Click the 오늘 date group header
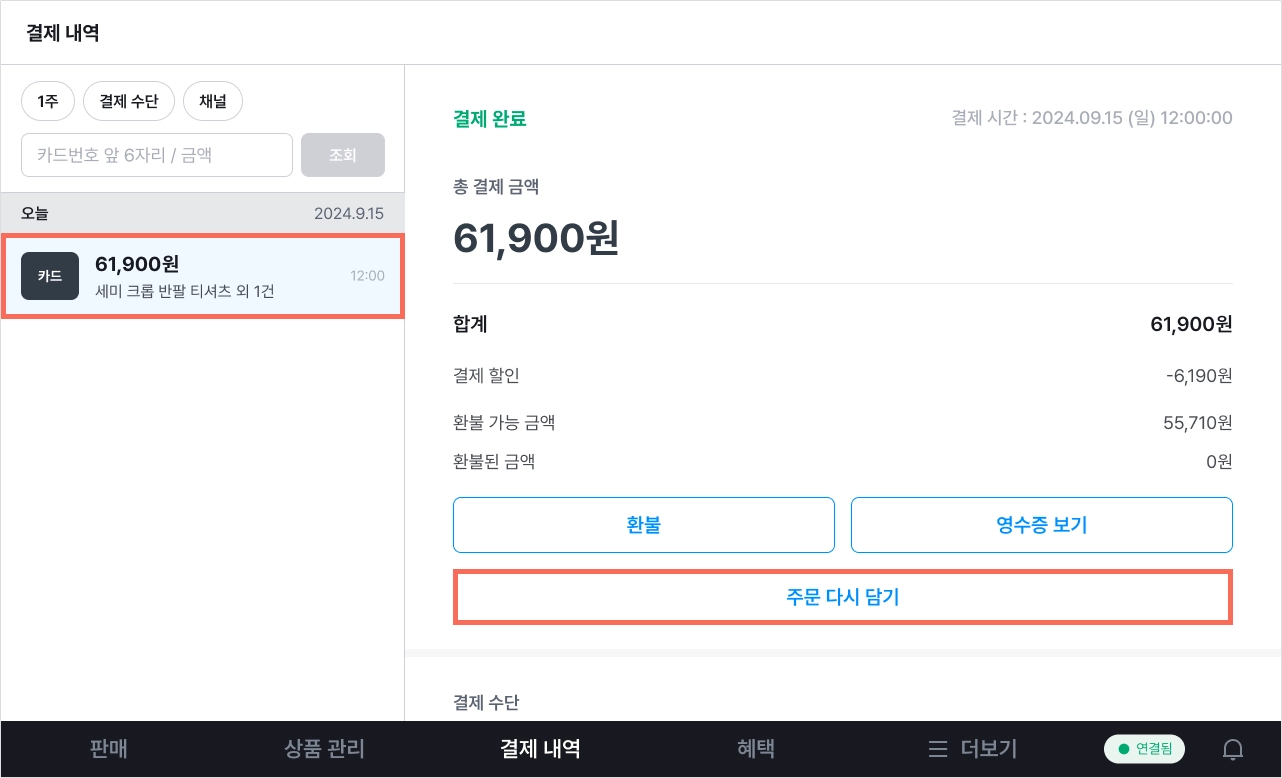1282x778 pixels. 35,213
